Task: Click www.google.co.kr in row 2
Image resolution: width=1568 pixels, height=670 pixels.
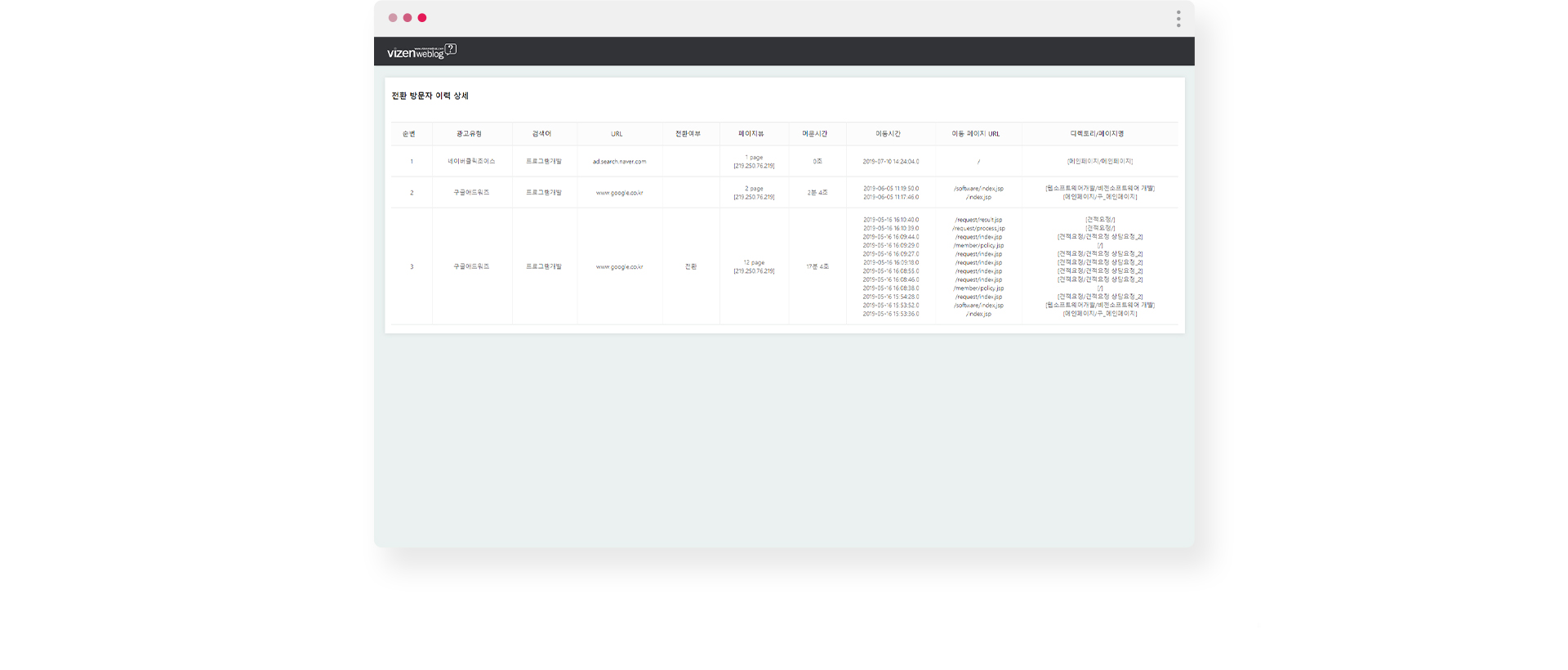Action: [x=619, y=193]
